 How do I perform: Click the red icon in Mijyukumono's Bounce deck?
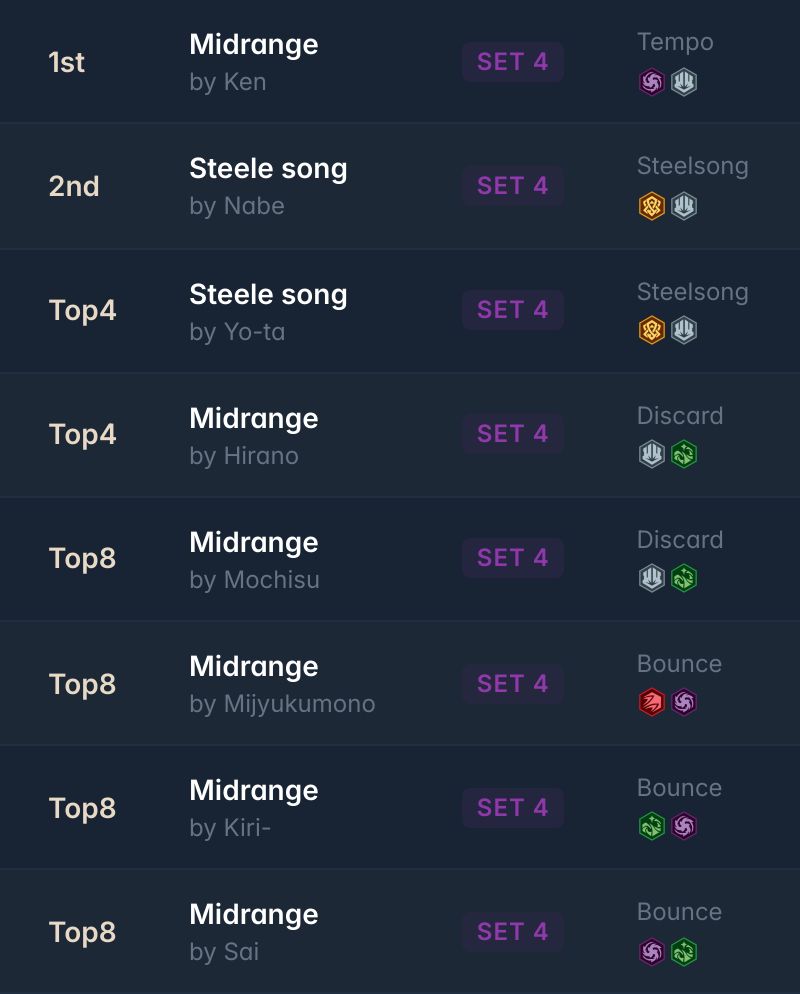[x=652, y=702]
